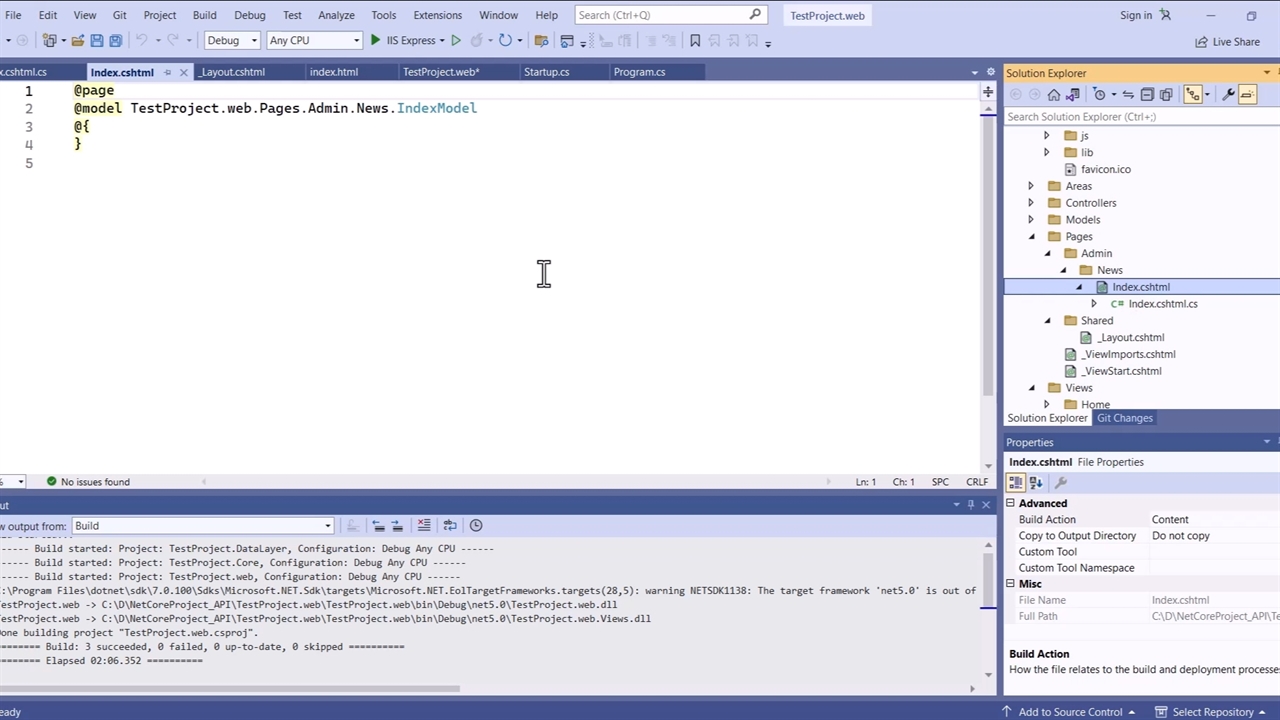Toggle Show All Files in Solution Explorer
The height and width of the screenshot is (720, 1280).
point(1166,95)
